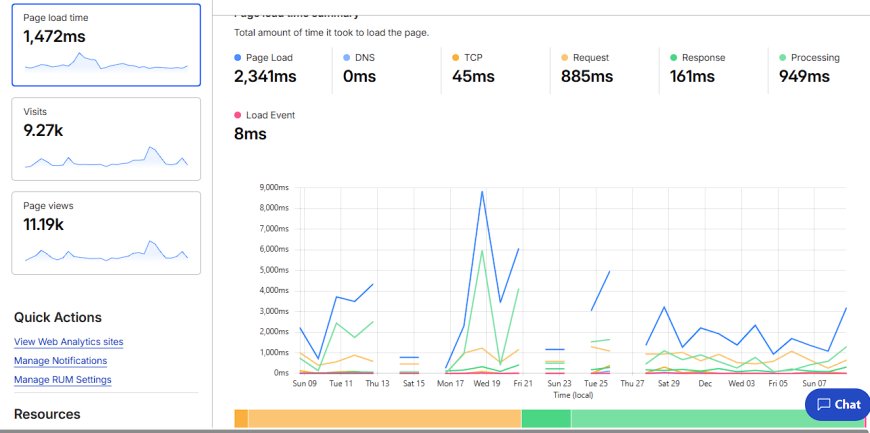
Task: Toggle the Request series legend
Action: coord(585,58)
